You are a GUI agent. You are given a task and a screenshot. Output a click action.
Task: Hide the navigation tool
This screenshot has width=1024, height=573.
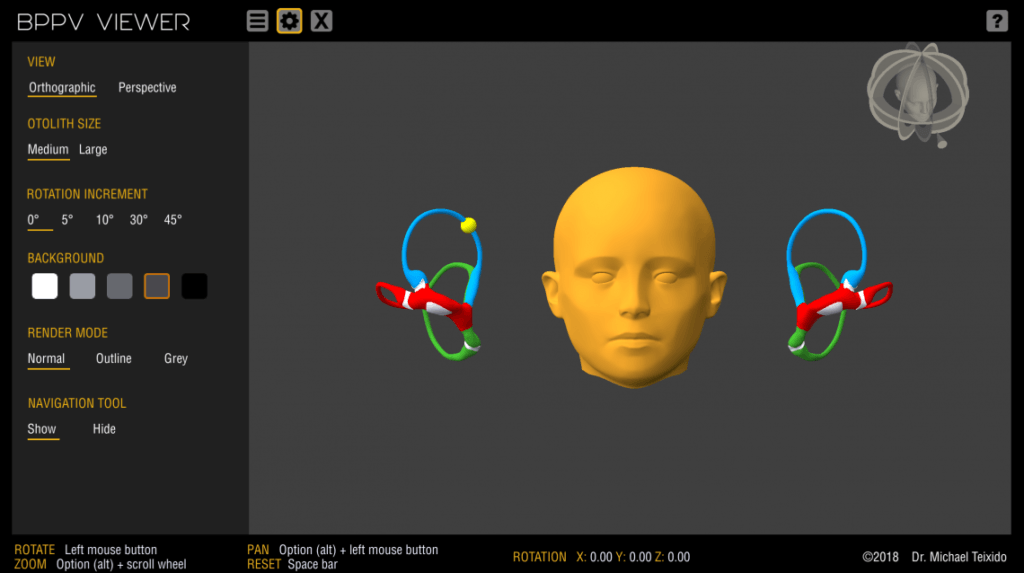(x=104, y=429)
